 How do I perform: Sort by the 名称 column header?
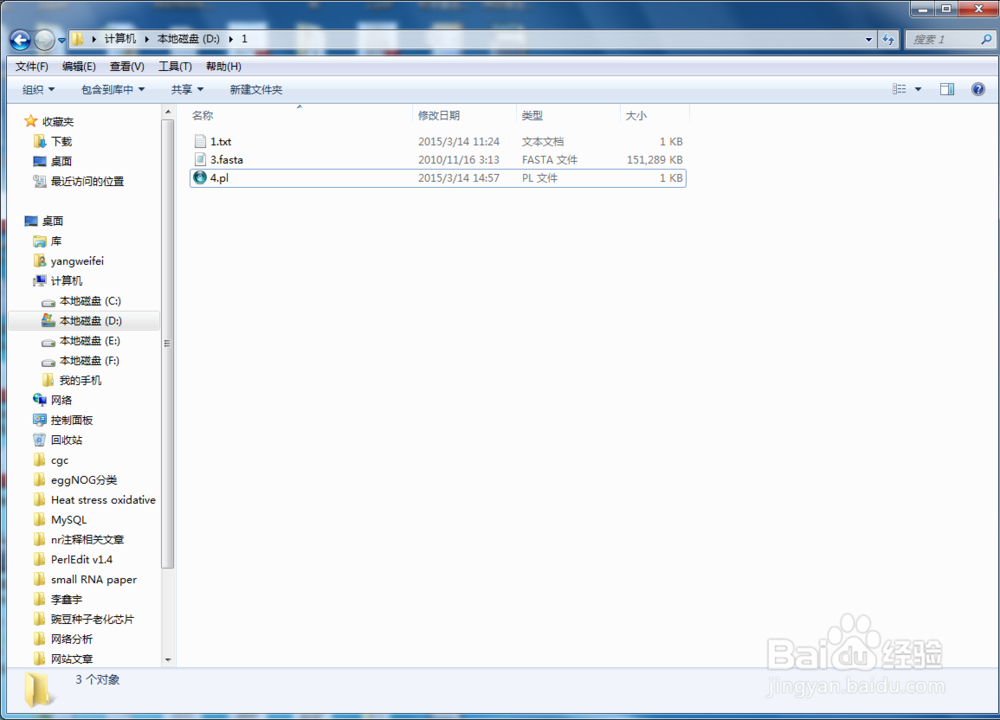coord(301,115)
